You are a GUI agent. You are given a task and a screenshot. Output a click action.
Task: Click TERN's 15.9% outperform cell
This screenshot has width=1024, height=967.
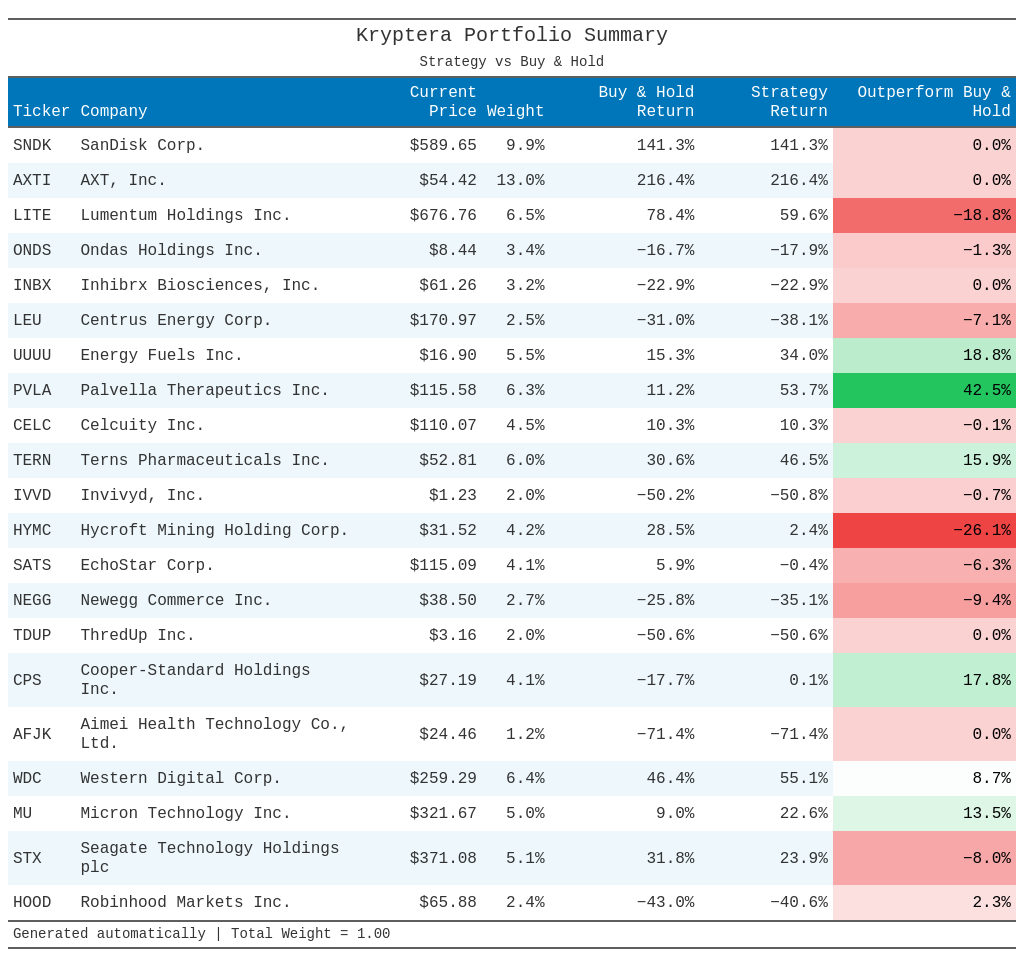coord(924,460)
